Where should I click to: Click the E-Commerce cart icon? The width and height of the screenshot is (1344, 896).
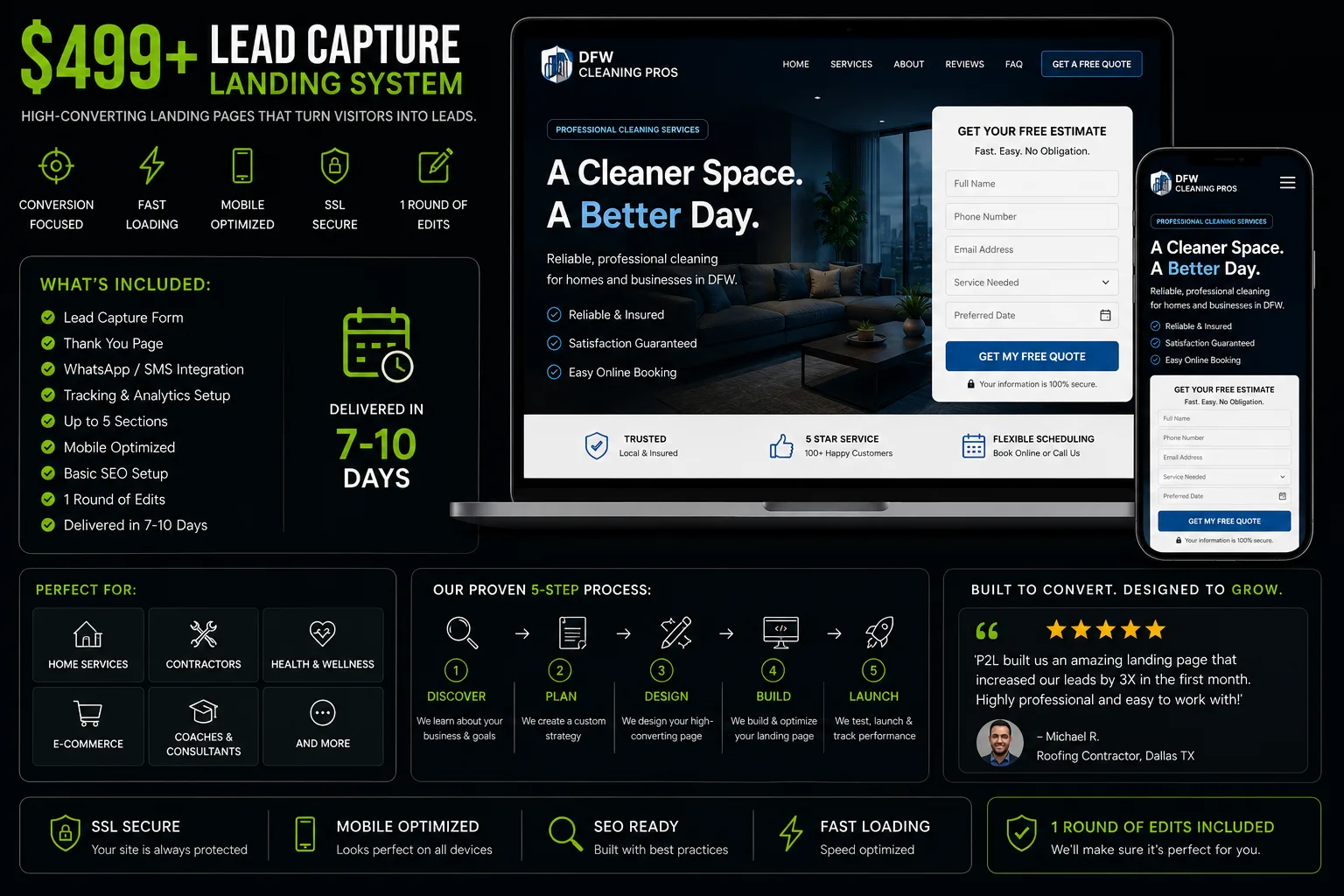tap(87, 713)
